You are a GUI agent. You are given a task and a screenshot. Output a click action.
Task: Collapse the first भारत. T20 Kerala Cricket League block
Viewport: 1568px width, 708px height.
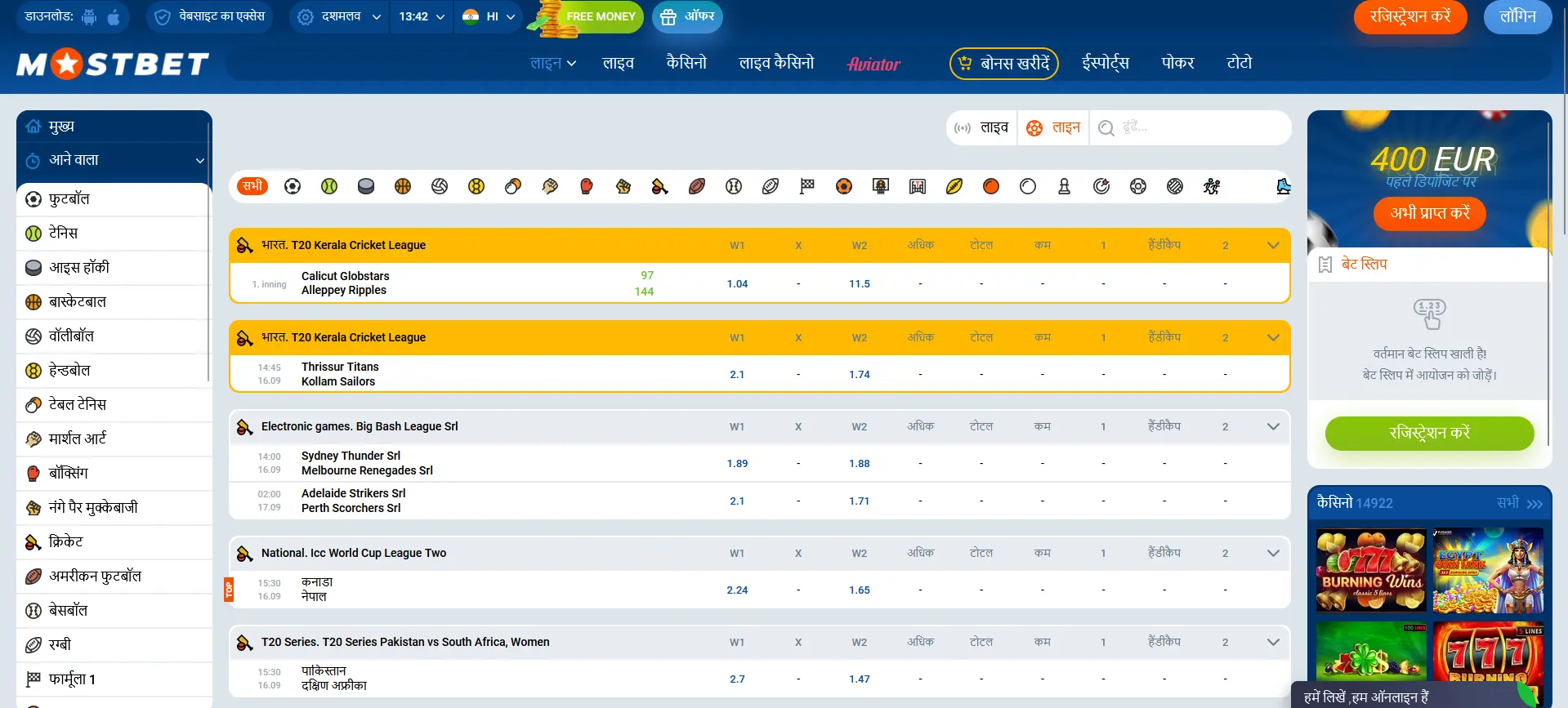click(x=1273, y=245)
